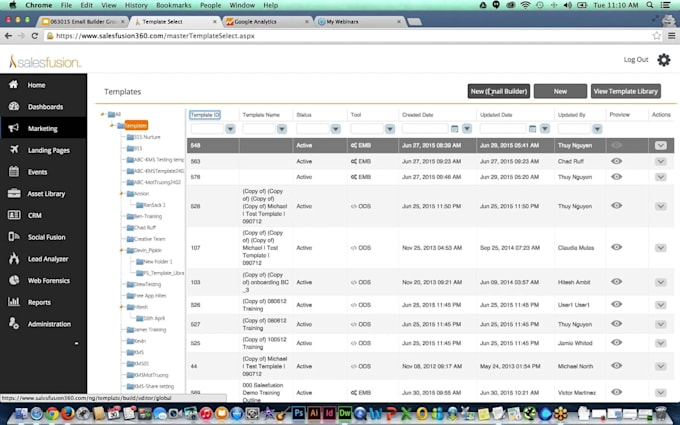Click the preview eye for template 578
The image size is (680, 425).
617,176
